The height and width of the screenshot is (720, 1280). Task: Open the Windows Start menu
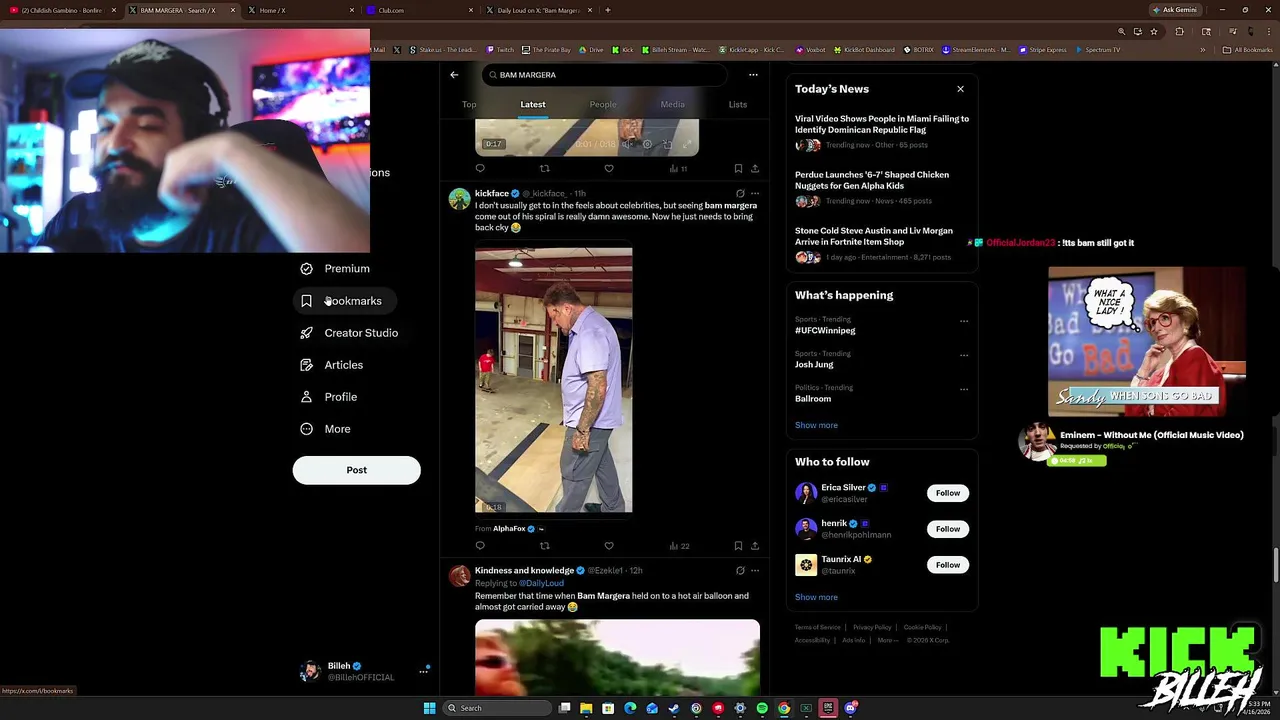429,708
